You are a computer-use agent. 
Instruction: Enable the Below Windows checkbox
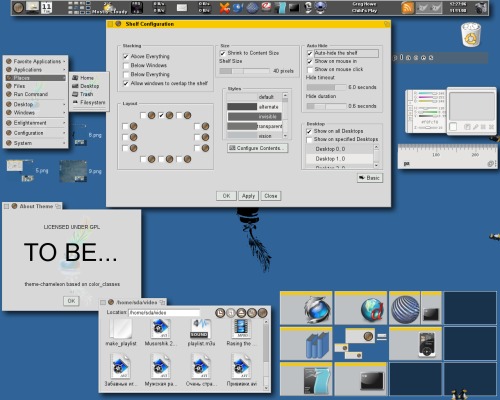click(126, 66)
